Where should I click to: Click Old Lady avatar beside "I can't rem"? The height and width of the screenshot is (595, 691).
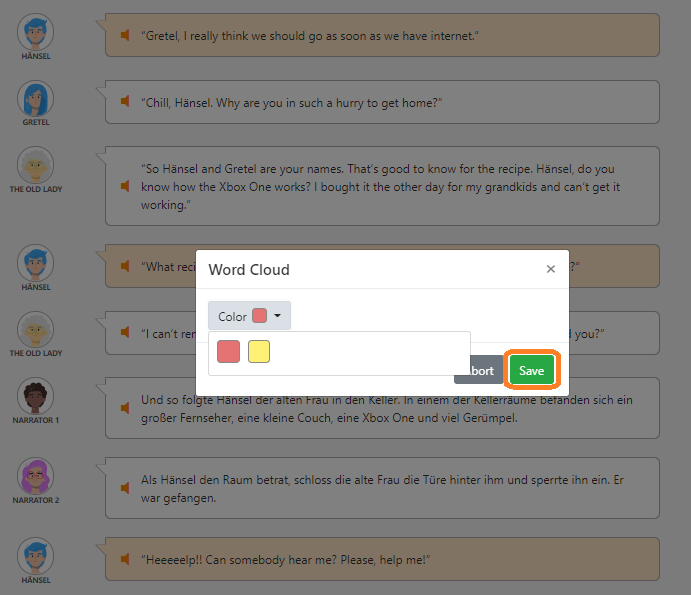coord(36,330)
